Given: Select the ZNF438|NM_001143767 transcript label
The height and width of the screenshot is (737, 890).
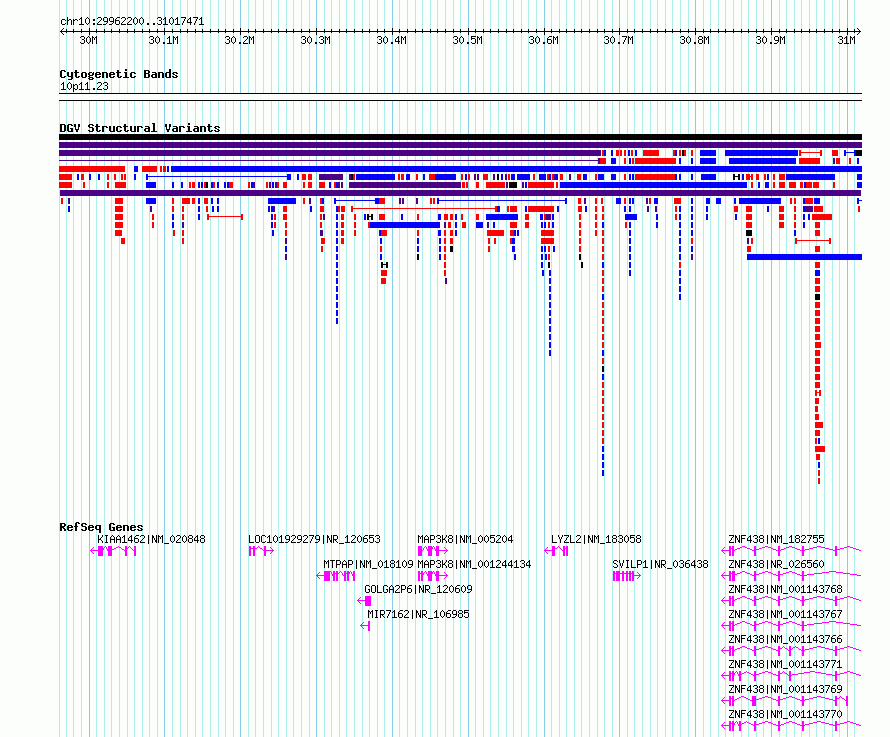Looking at the screenshot, I should (x=786, y=614).
